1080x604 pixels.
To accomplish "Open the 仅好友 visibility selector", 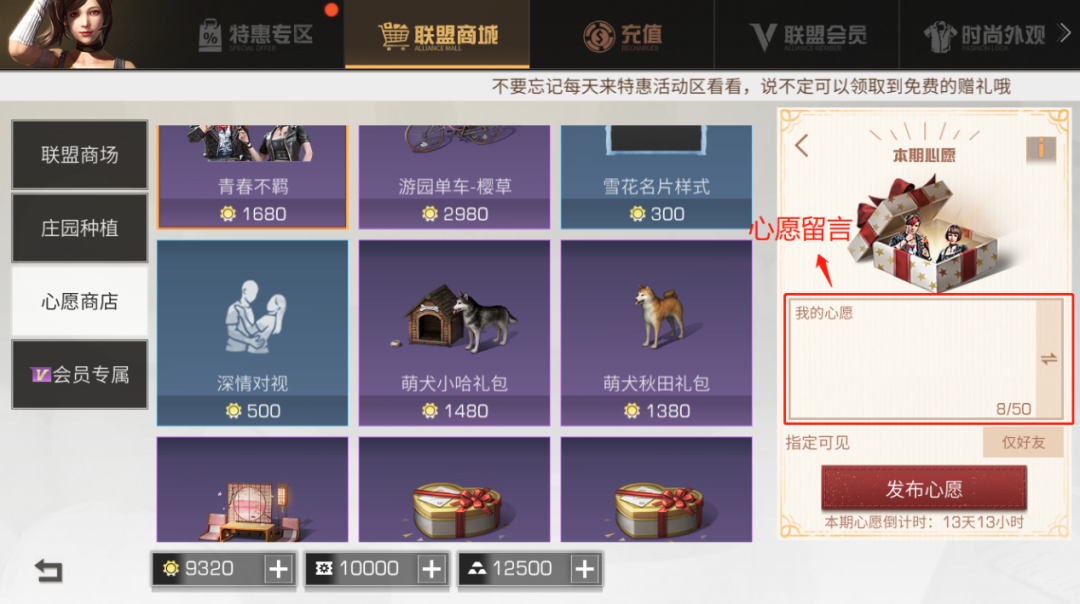I will (x=1023, y=442).
